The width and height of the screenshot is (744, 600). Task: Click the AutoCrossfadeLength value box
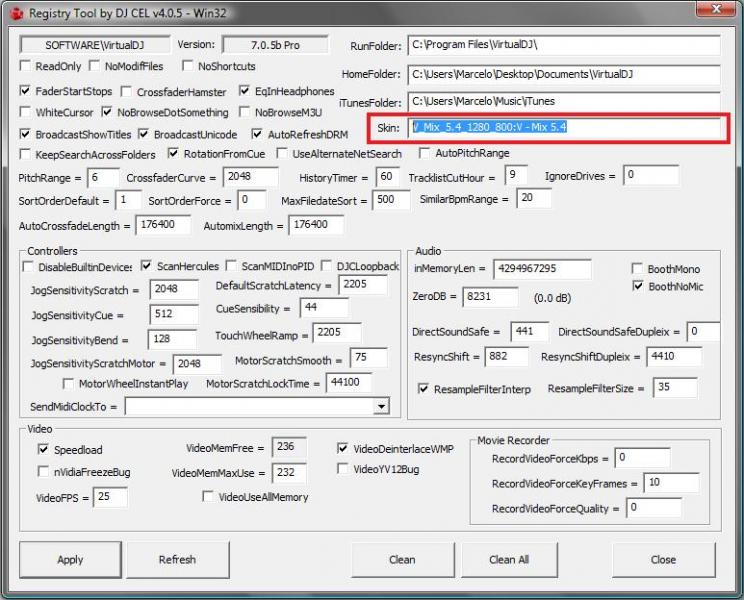[163, 224]
